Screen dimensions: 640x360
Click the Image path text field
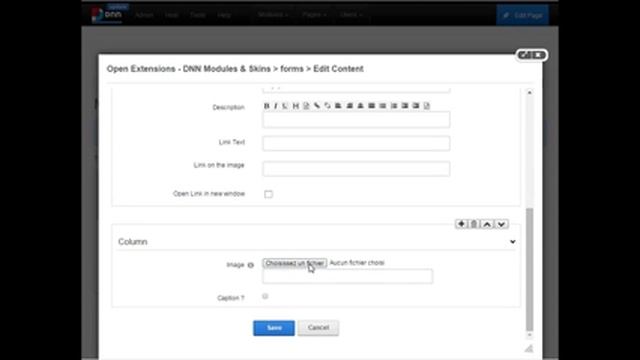[x=348, y=276]
